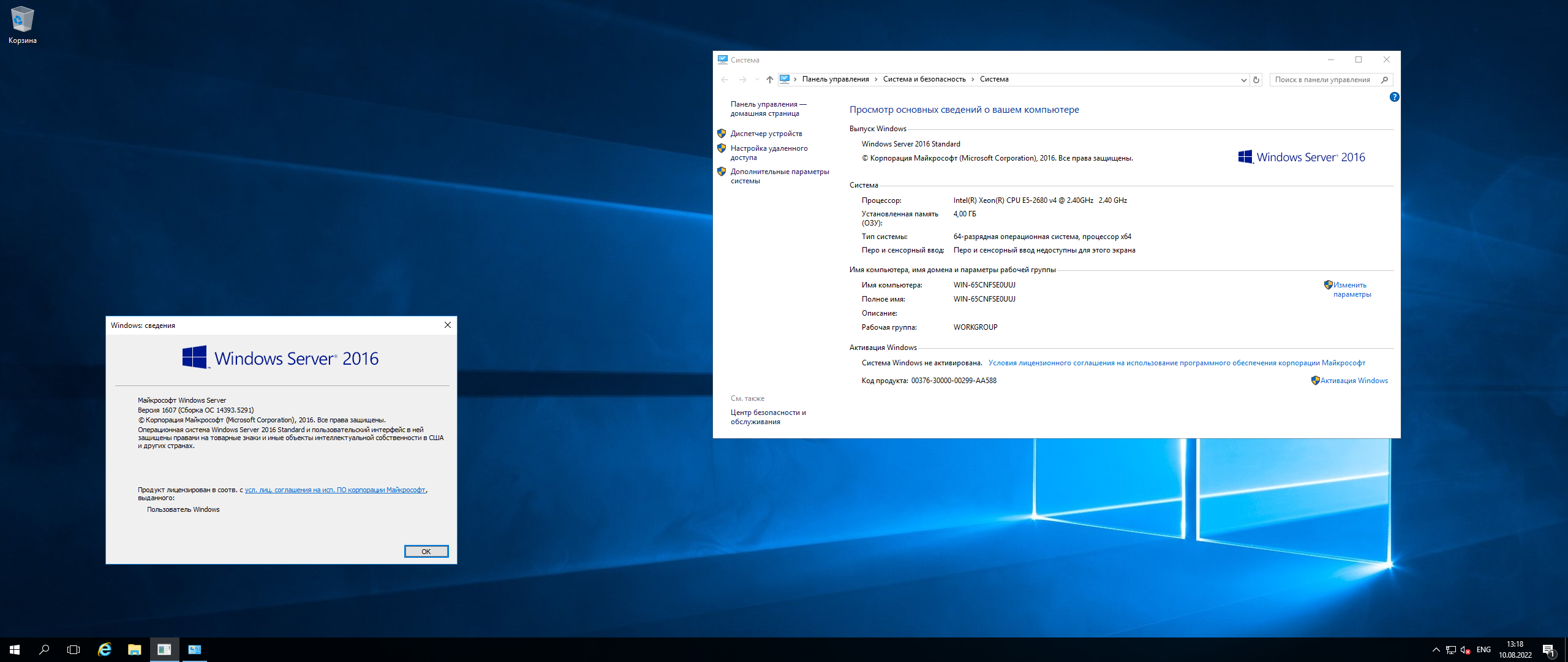
Task: Click the Show desktop strip on the taskbar
Action: (1566, 650)
